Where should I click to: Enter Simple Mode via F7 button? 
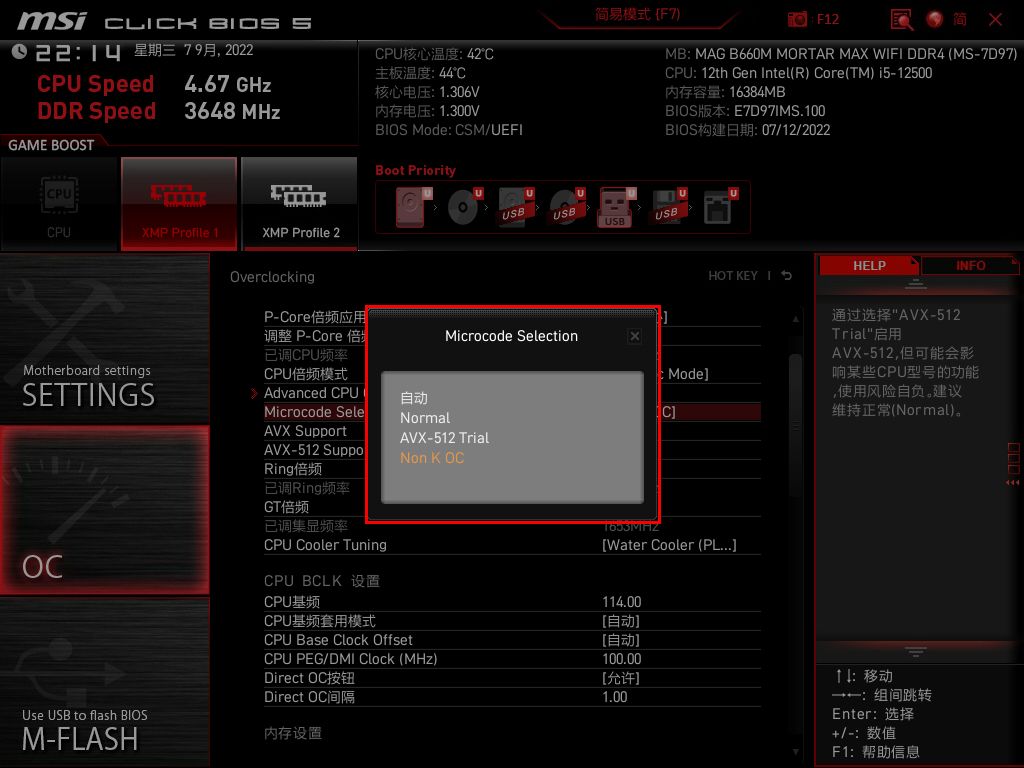pyautogui.click(x=637, y=17)
